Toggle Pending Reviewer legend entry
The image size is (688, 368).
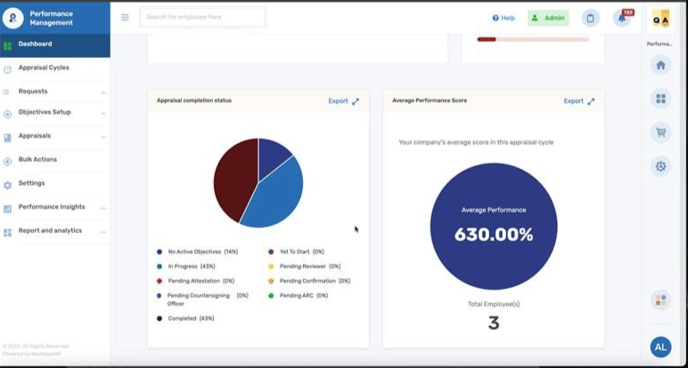coord(305,266)
